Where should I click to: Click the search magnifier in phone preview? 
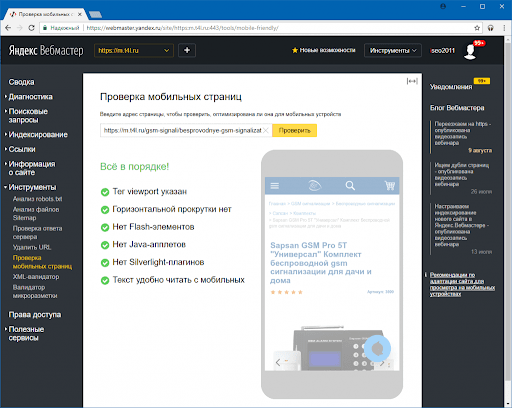pos(350,185)
